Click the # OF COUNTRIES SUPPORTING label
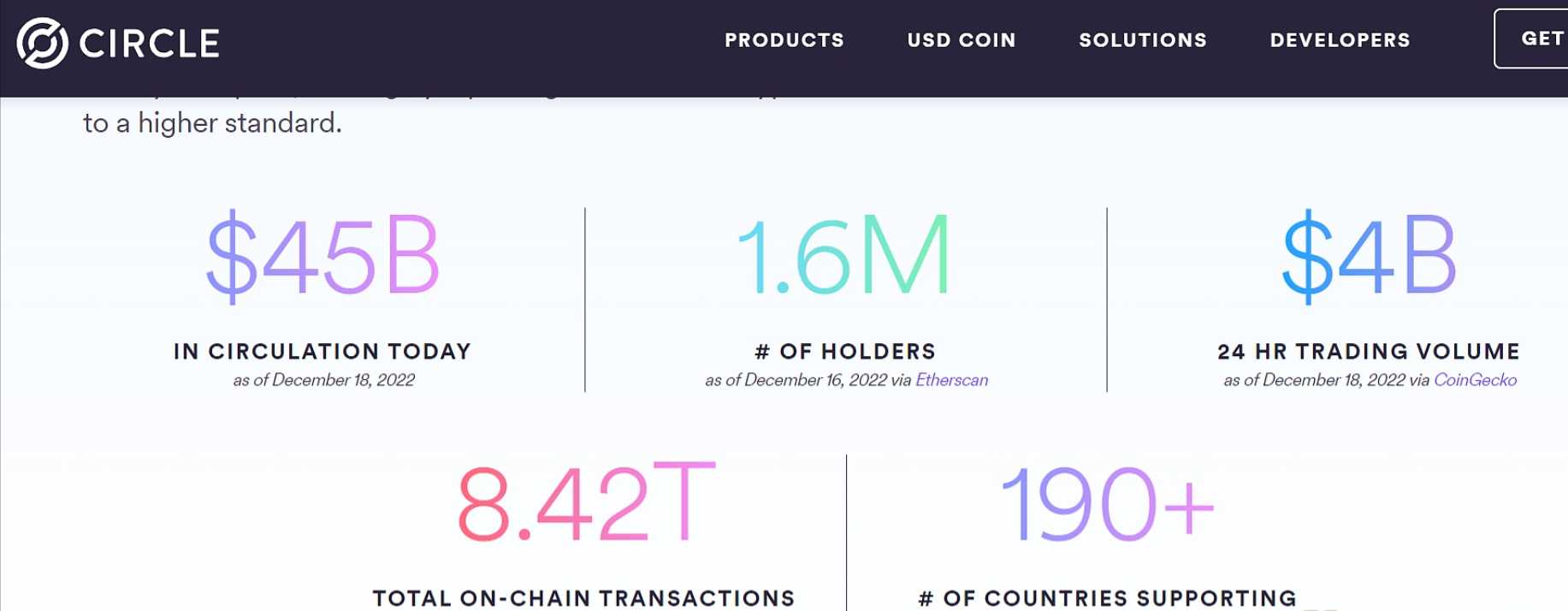This screenshot has height=611, width=1568. click(x=1107, y=598)
